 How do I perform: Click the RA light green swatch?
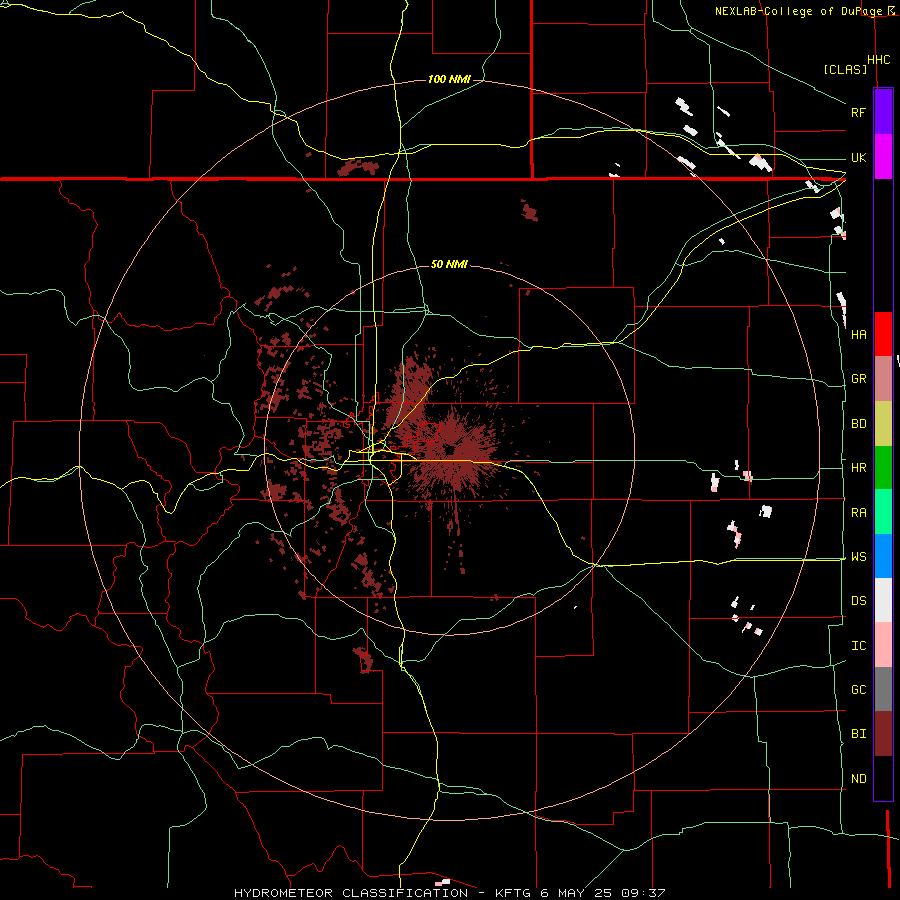[x=883, y=512]
